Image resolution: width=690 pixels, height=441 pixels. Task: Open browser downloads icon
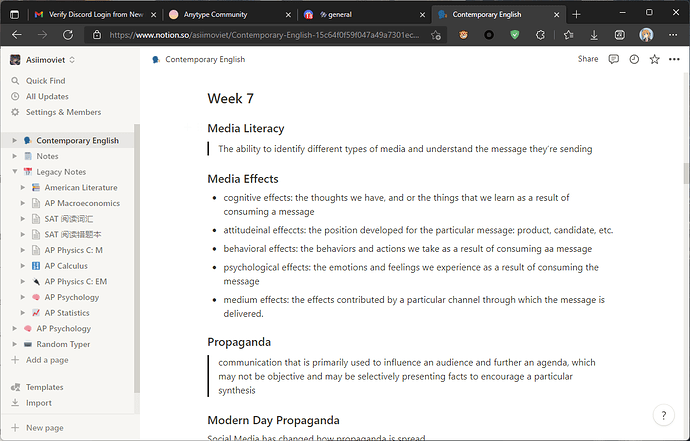click(x=594, y=35)
